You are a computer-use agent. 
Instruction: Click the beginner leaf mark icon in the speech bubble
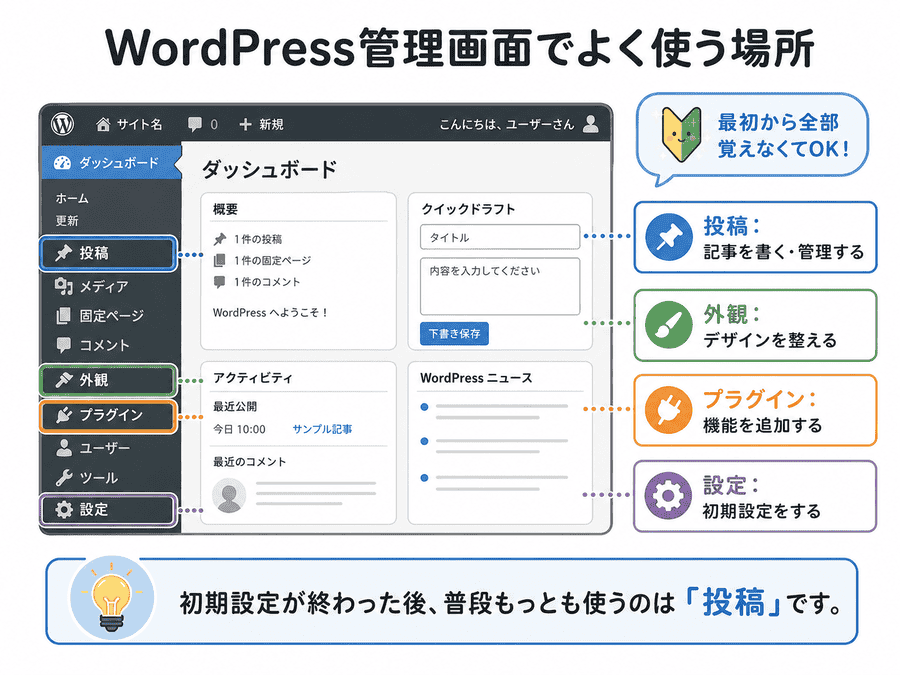click(681, 134)
